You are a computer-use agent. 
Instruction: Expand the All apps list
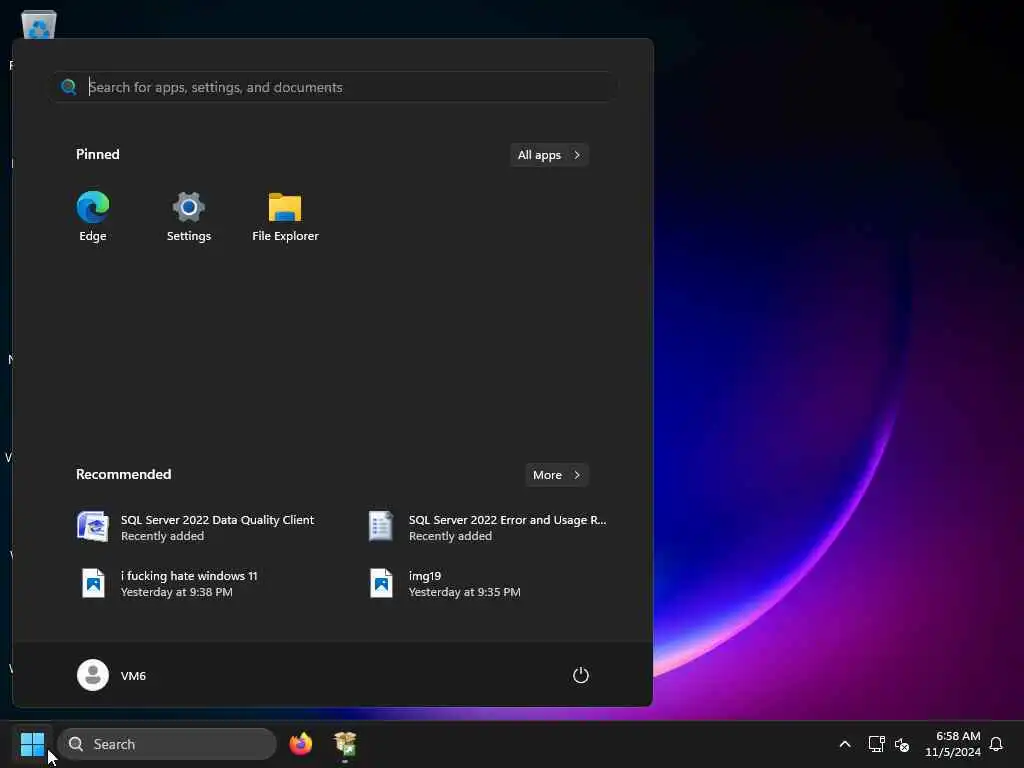tap(549, 155)
